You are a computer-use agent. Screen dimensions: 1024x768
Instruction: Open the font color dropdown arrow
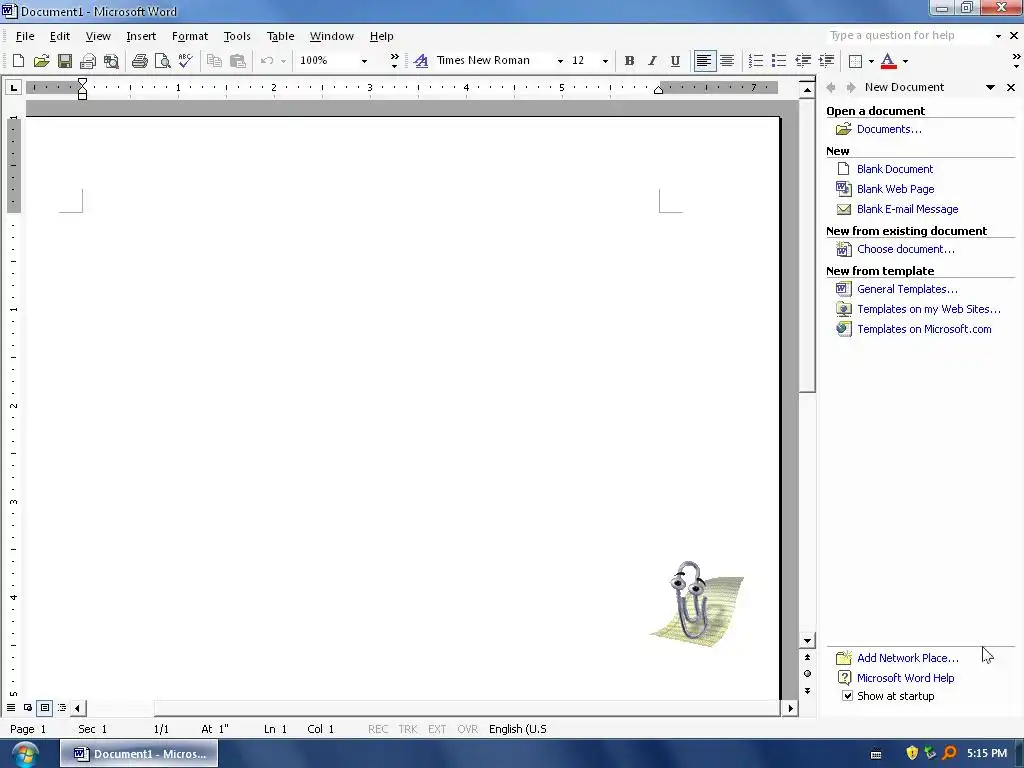pyautogui.click(x=905, y=61)
